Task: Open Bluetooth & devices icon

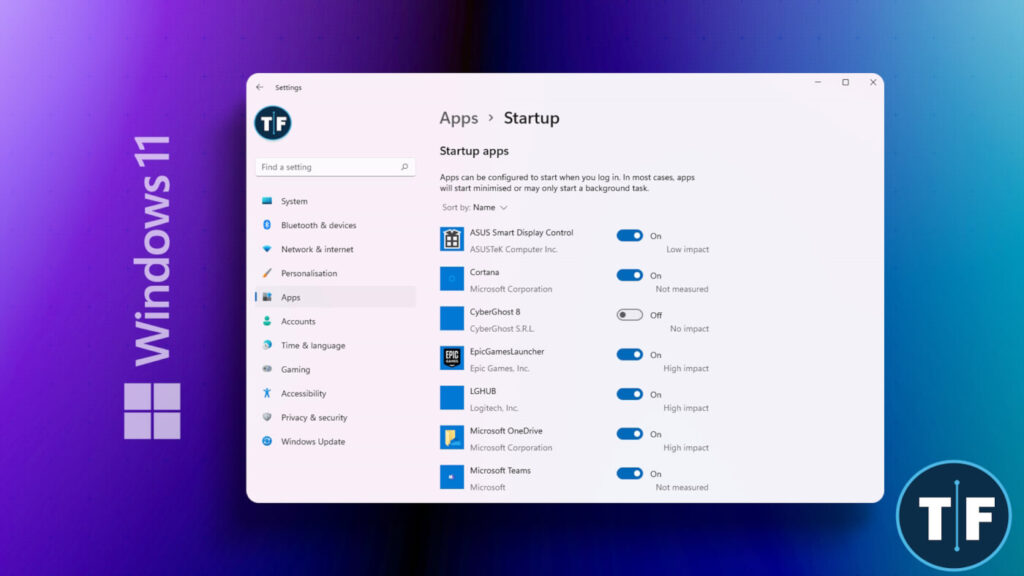Action: (267, 225)
